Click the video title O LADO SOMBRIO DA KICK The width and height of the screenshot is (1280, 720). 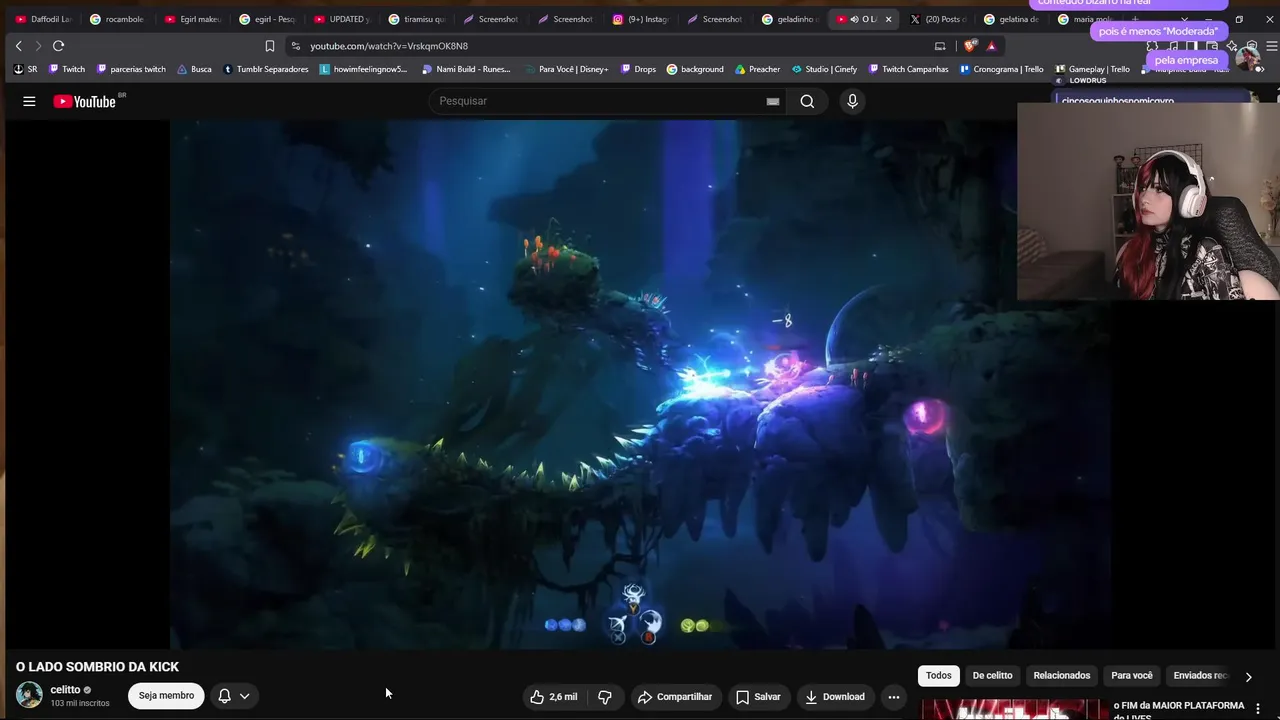click(x=97, y=667)
